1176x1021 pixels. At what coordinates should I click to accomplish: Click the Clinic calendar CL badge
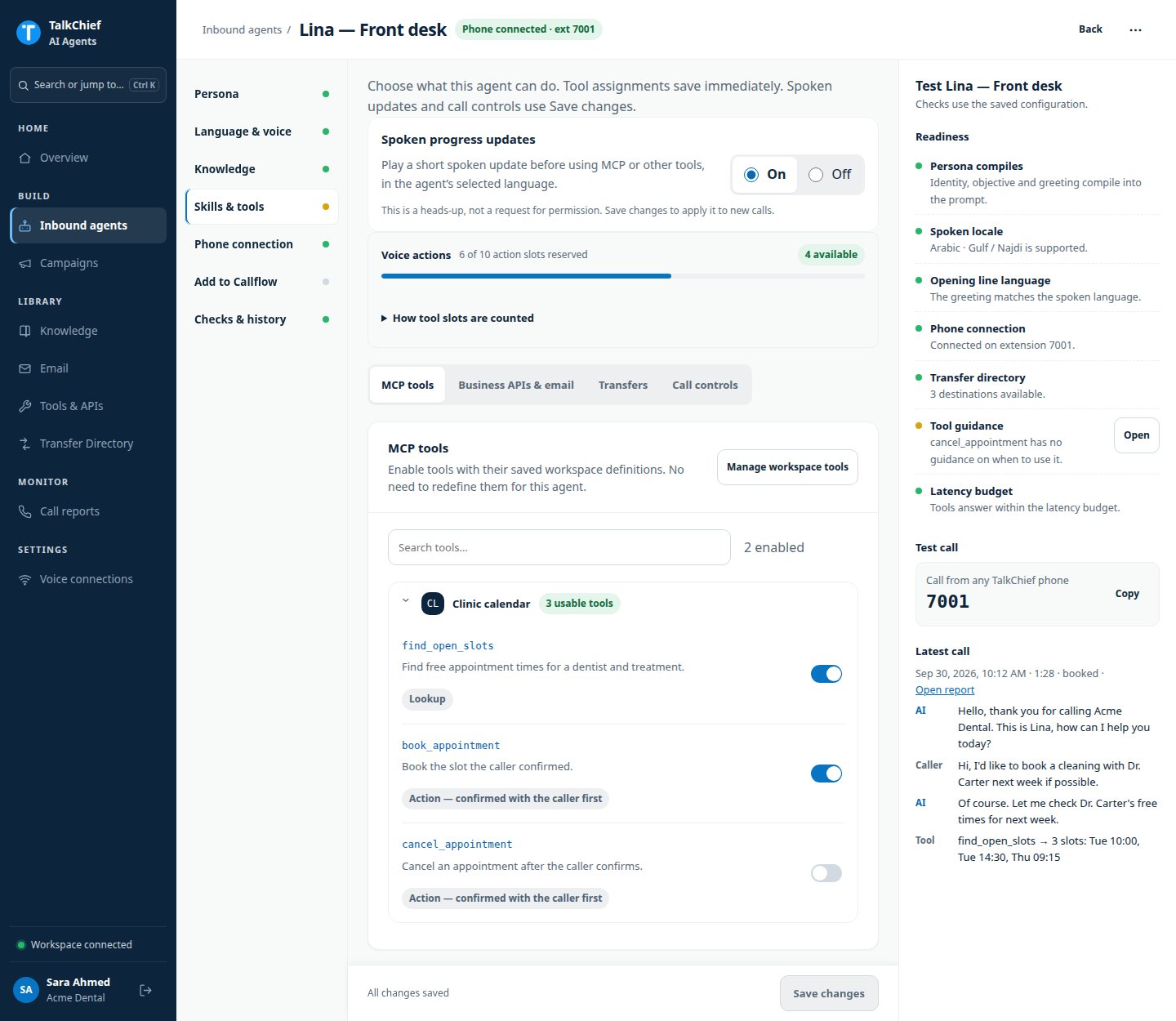pyautogui.click(x=433, y=604)
